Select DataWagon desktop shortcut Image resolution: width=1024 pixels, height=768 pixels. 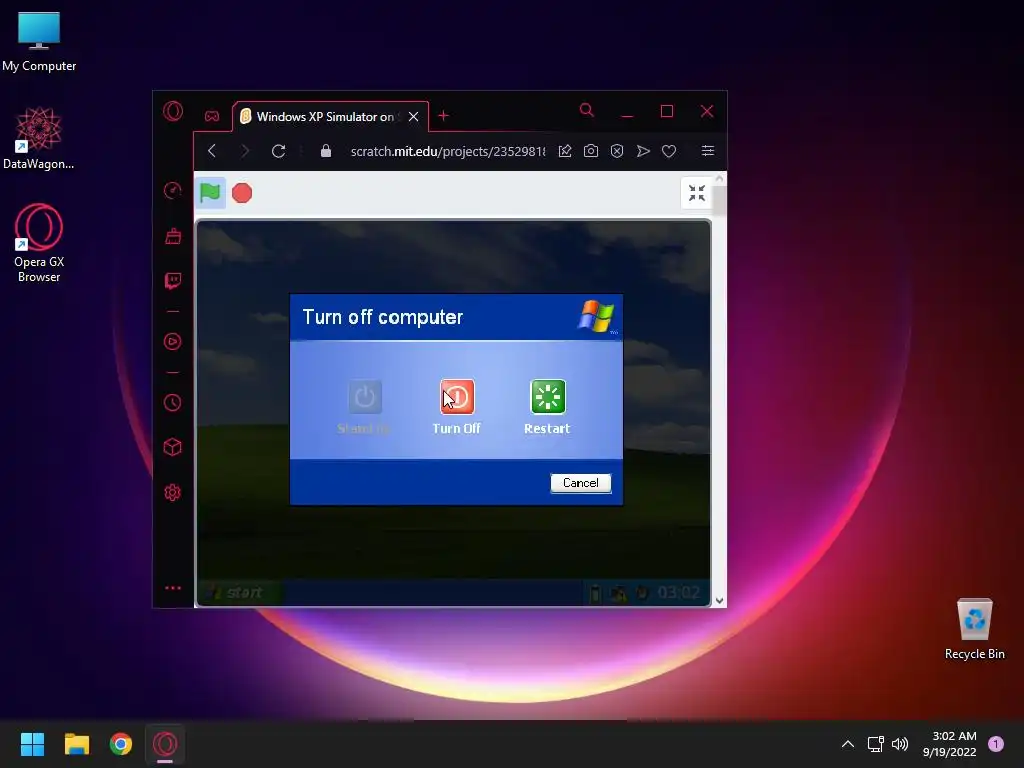(39, 138)
